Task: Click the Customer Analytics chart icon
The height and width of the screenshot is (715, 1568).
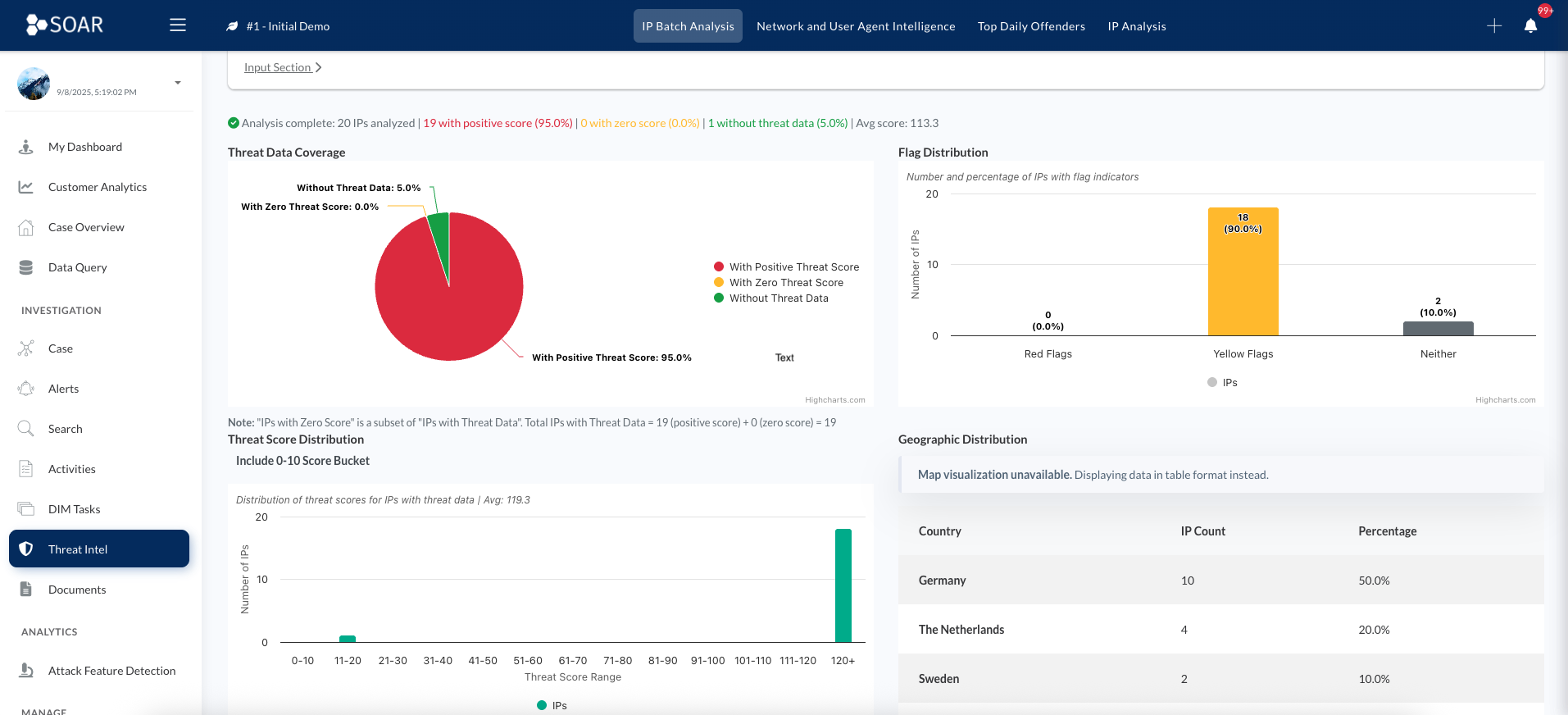Action: coord(26,187)
